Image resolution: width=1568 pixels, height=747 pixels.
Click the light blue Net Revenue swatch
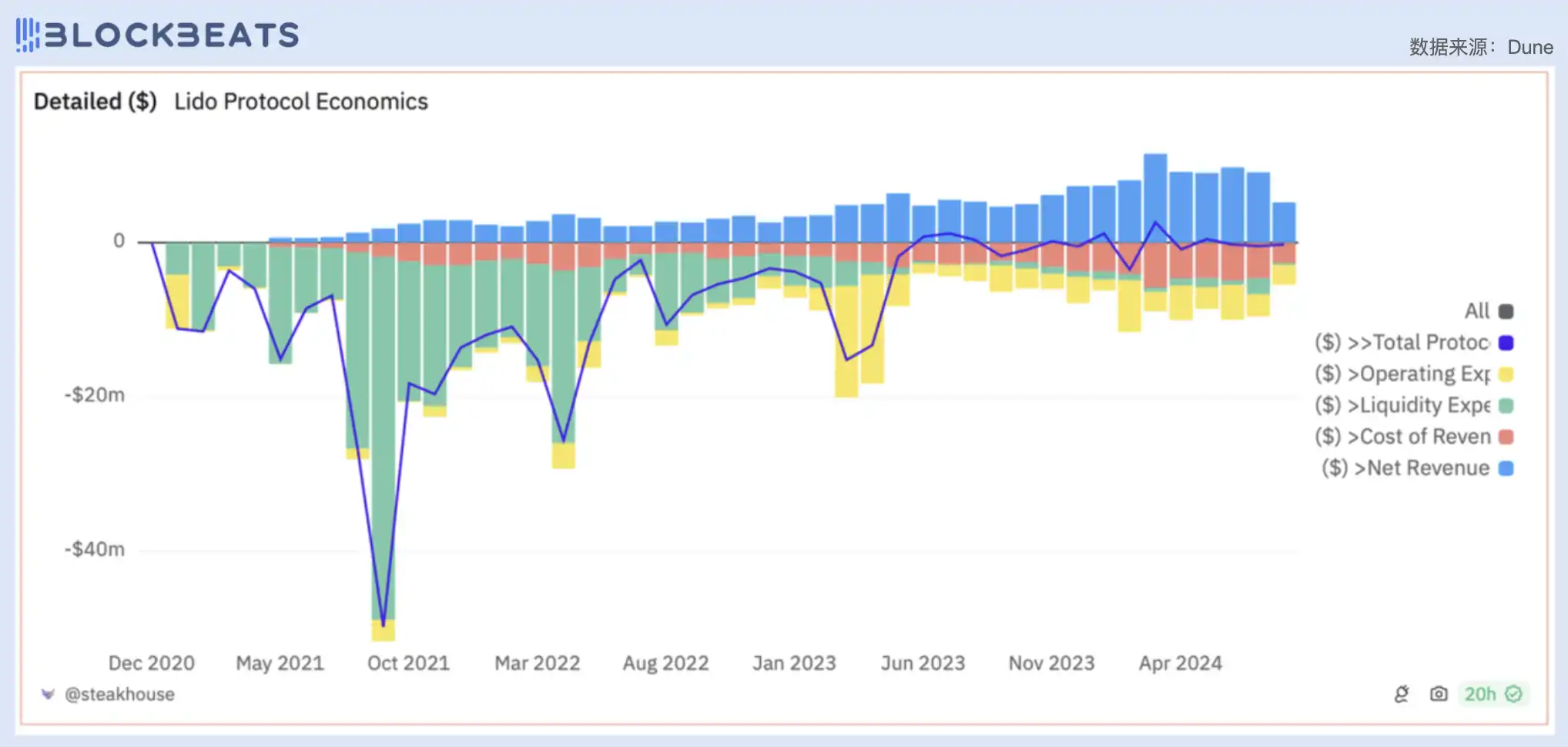click(x=1506, y=468)
